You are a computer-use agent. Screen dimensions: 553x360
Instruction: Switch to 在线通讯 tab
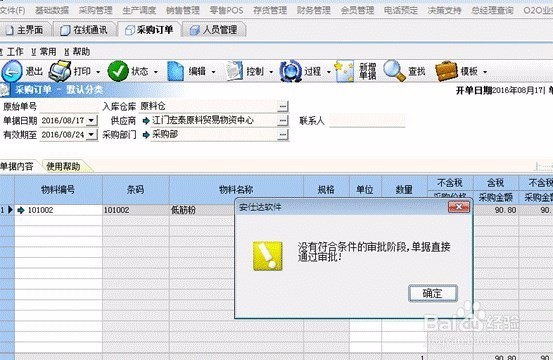(84, 30)
